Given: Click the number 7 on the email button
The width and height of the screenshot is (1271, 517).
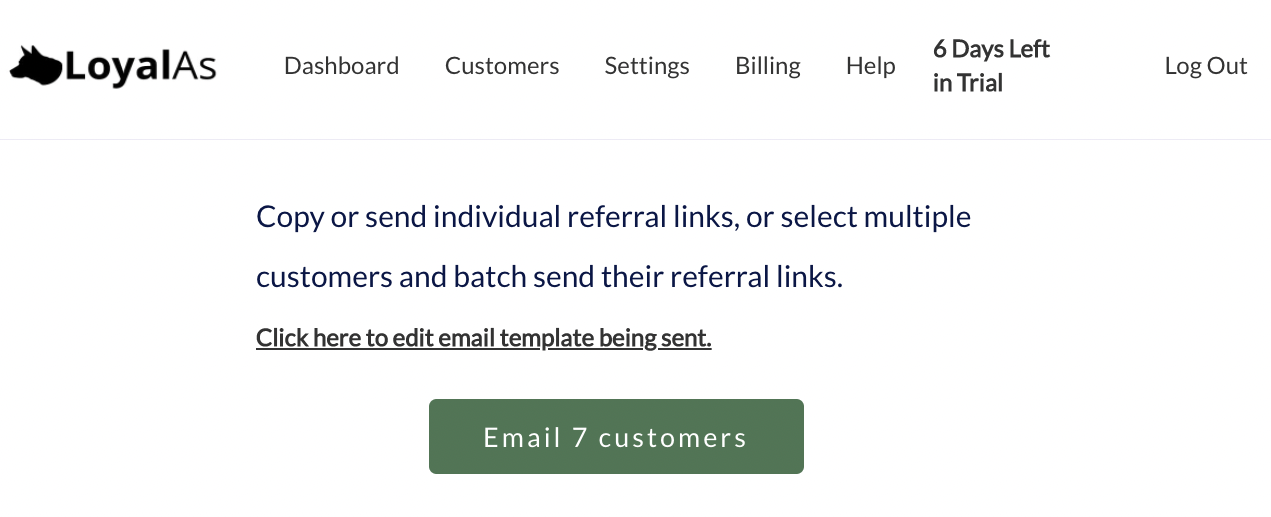Looking at the screenshot, I should [580, 438].
